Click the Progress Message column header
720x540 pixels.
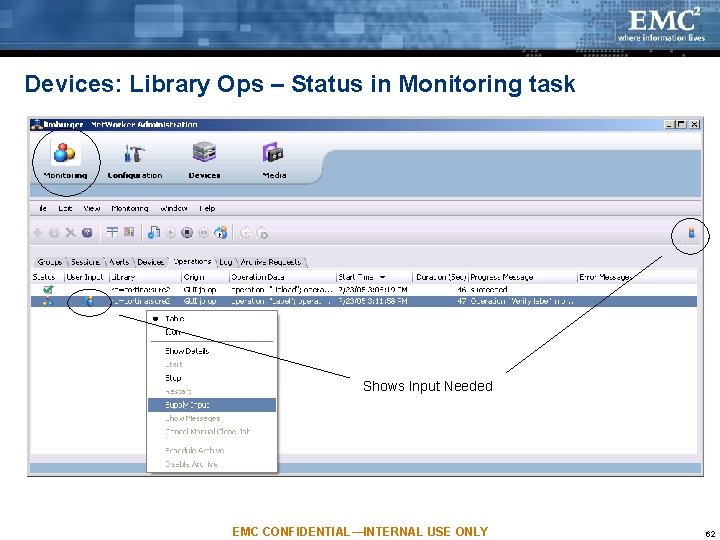tap(523, 277)
